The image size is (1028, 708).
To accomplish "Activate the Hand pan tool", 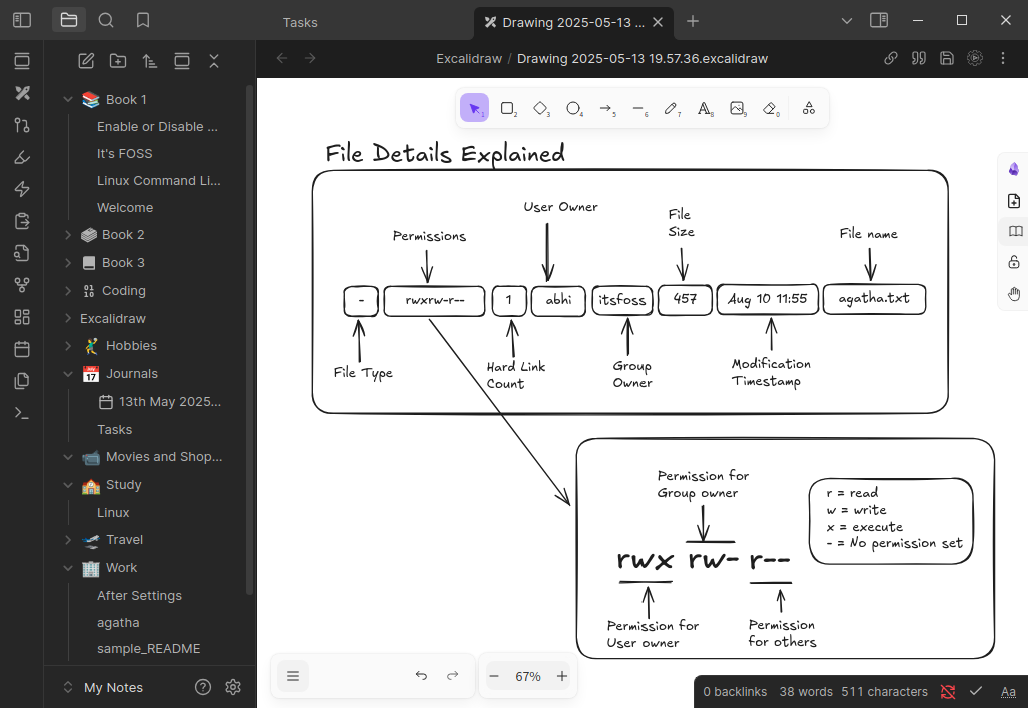I will pyautogui.click(x=1014, y=293).
